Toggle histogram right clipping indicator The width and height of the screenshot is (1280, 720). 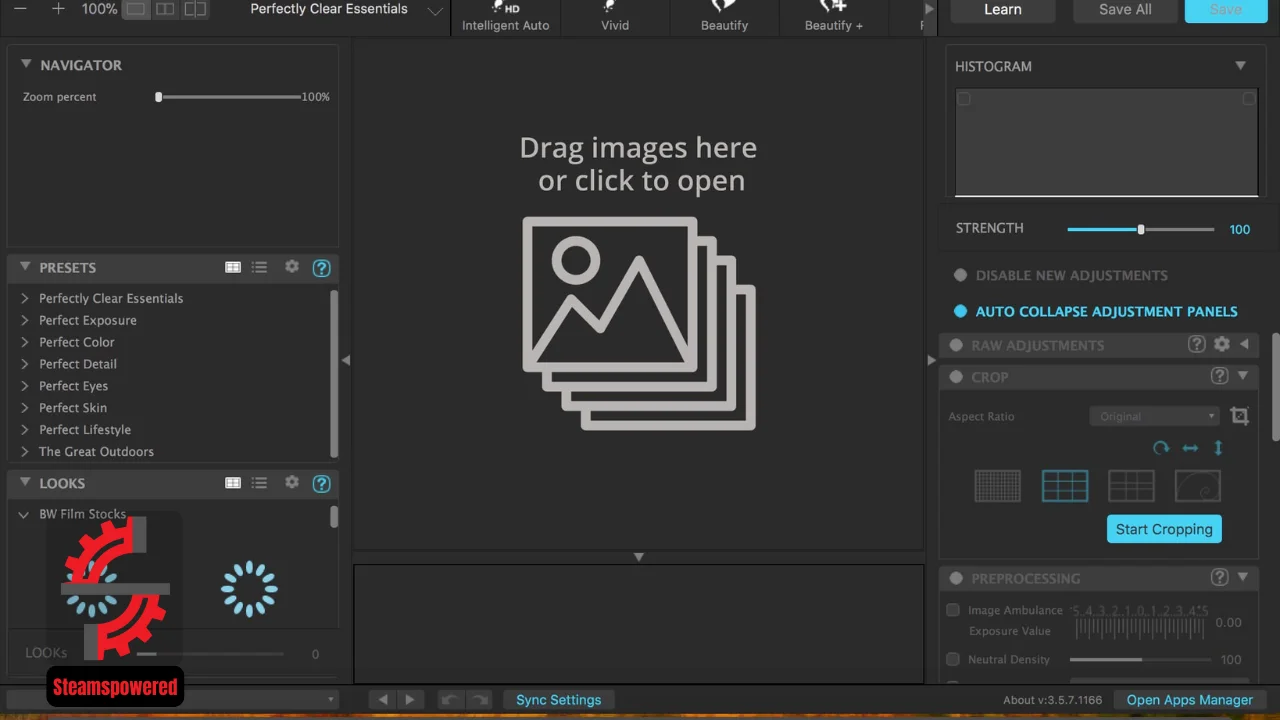point(1249,99)
